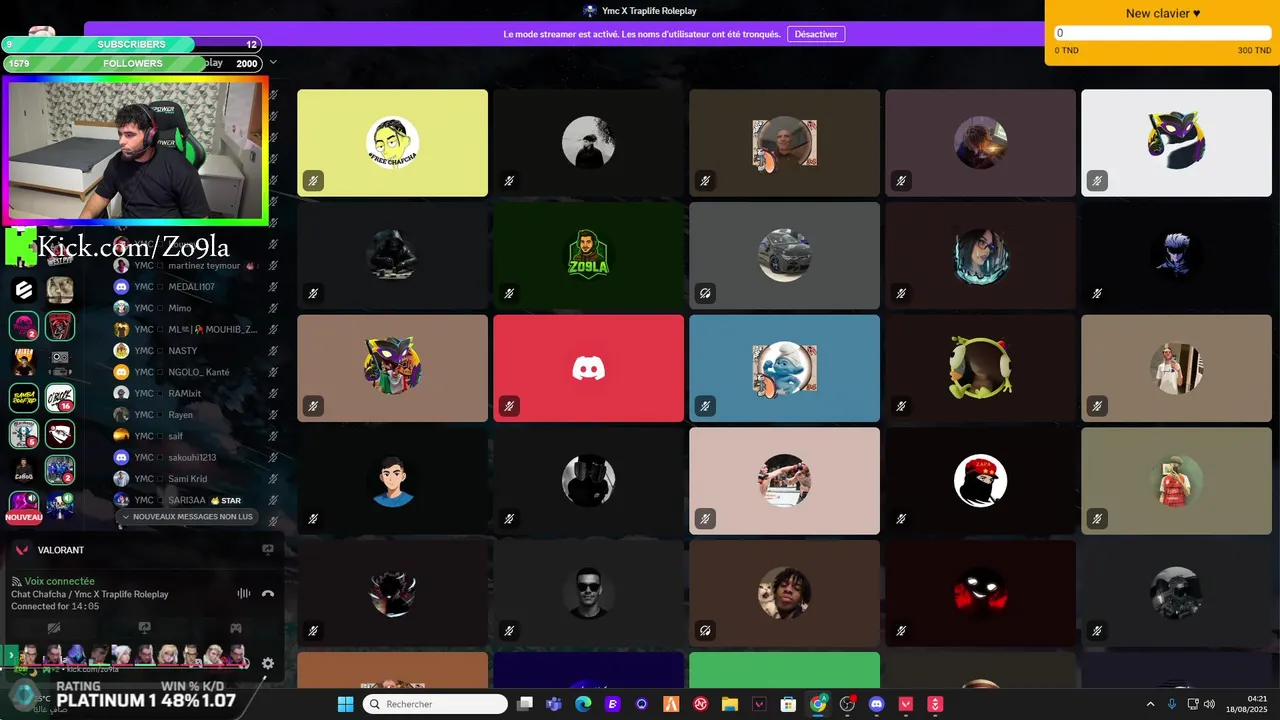Open the Ramba Rooftop server icon

[x=24, y=398]
